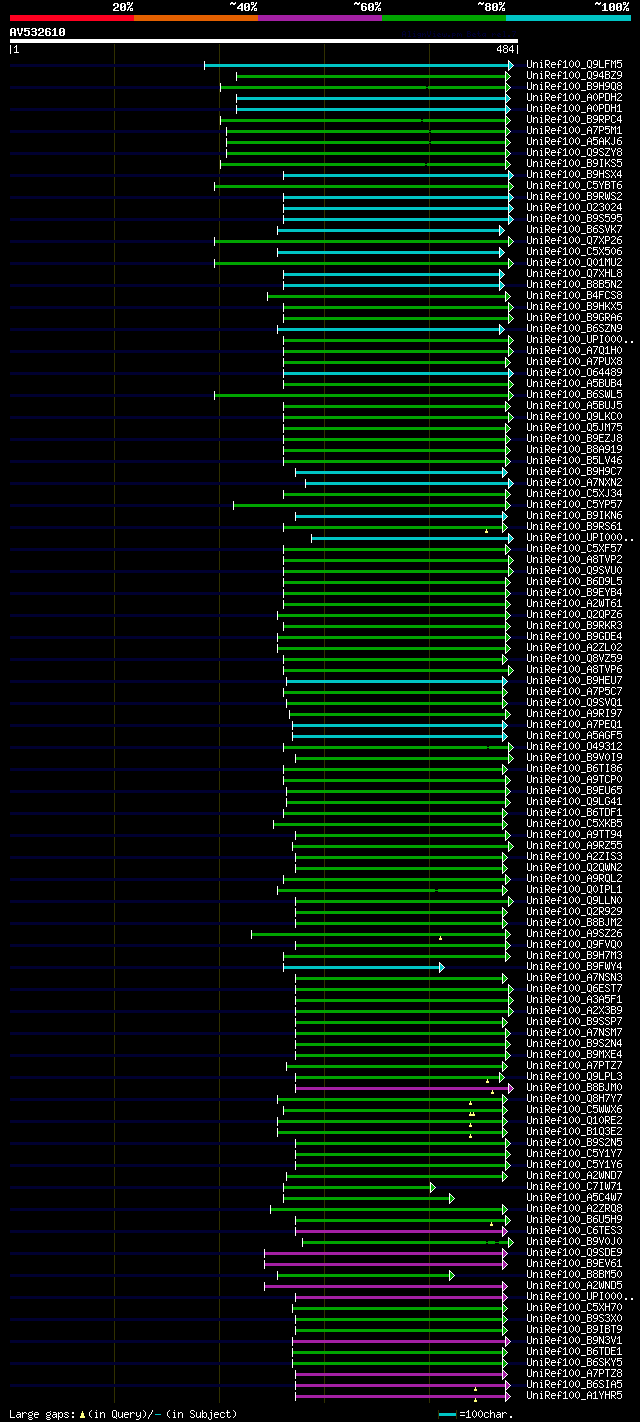The height and width of the screenshot is (1422, 640).
Task: Select the UniRef100_B6SVK7 entry
Action: click(x=574, y=230)
